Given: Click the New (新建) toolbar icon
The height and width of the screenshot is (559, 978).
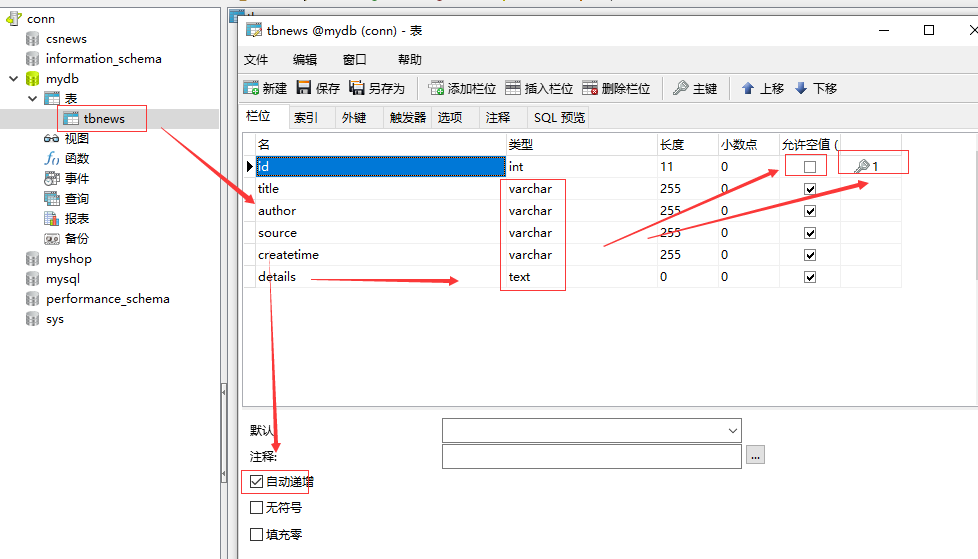Looking at the screenshot, I should pyautogui.click(x=251, y=88).
